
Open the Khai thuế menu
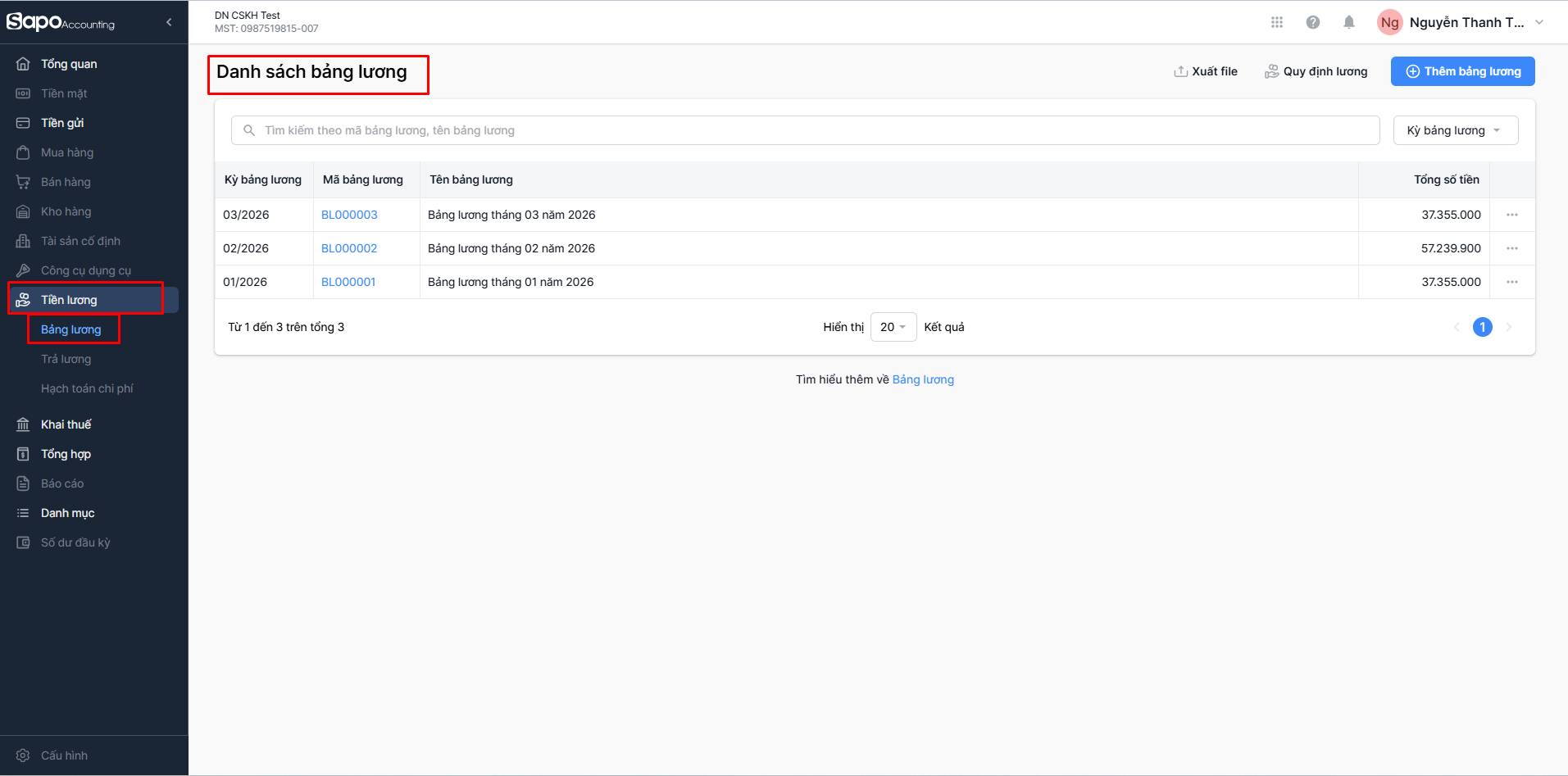(66, 424)
